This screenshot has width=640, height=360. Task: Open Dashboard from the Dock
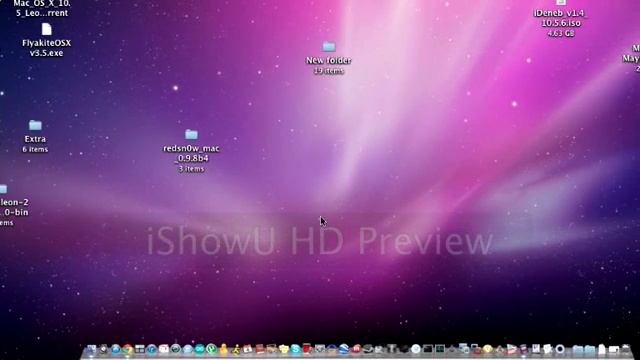[x=103, y=349]
